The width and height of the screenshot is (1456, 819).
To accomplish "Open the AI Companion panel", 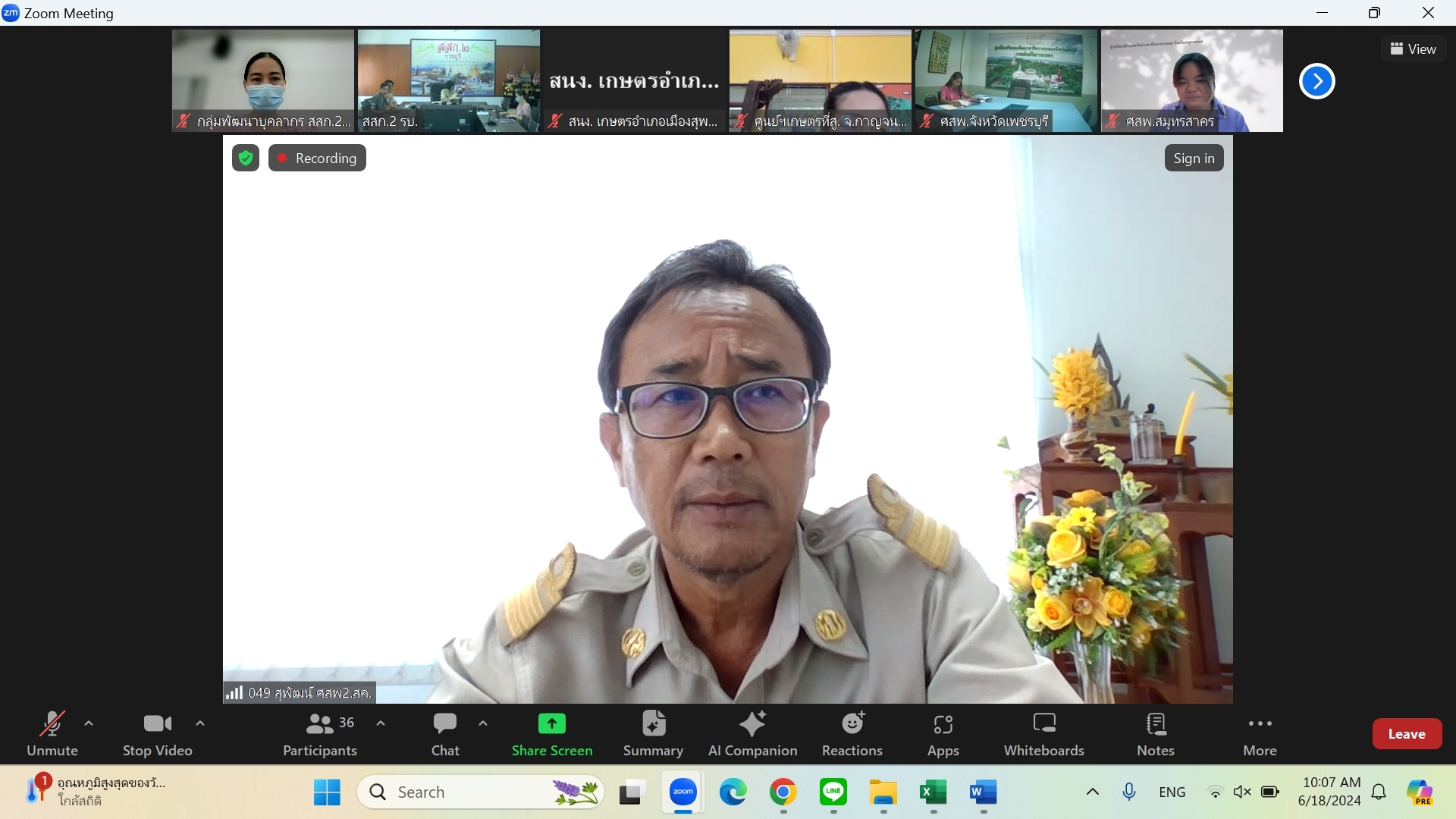I will 752,733.
